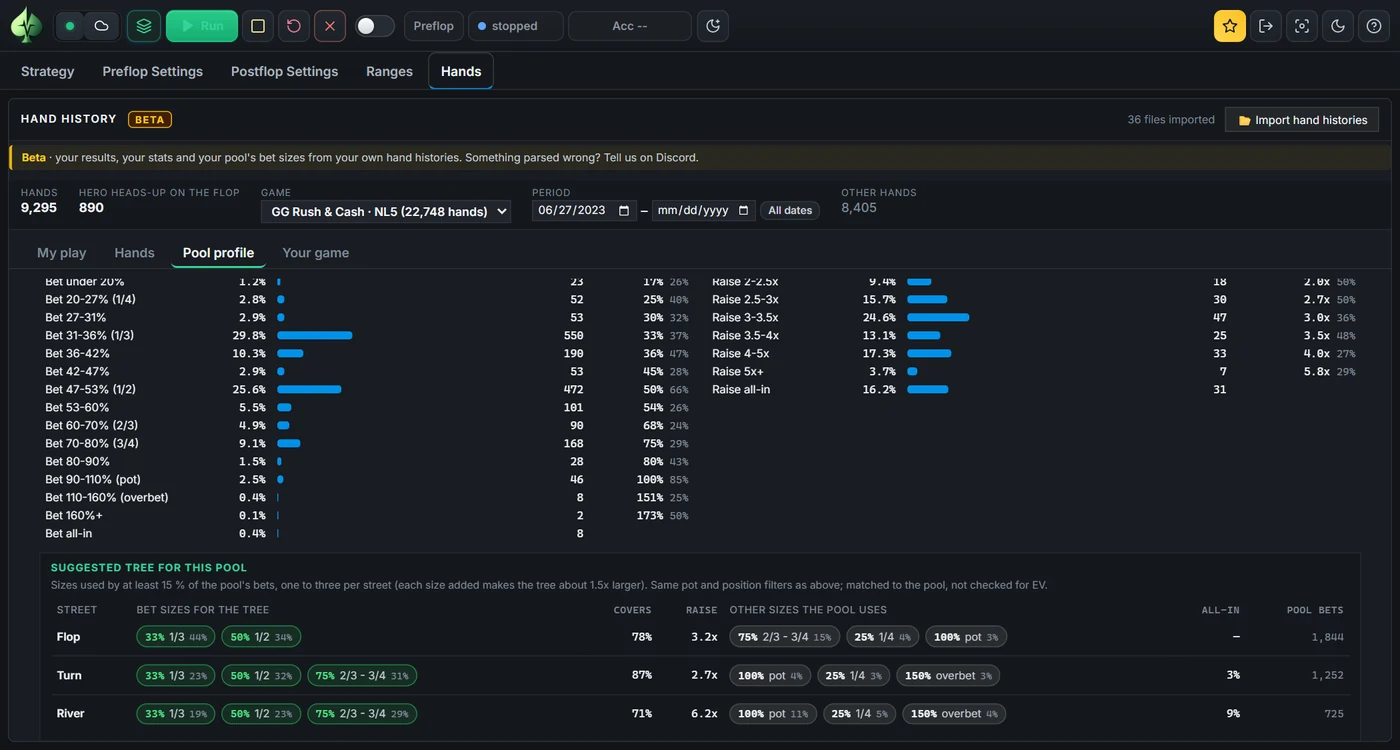Open the My play sub-tab

(62, 253)
